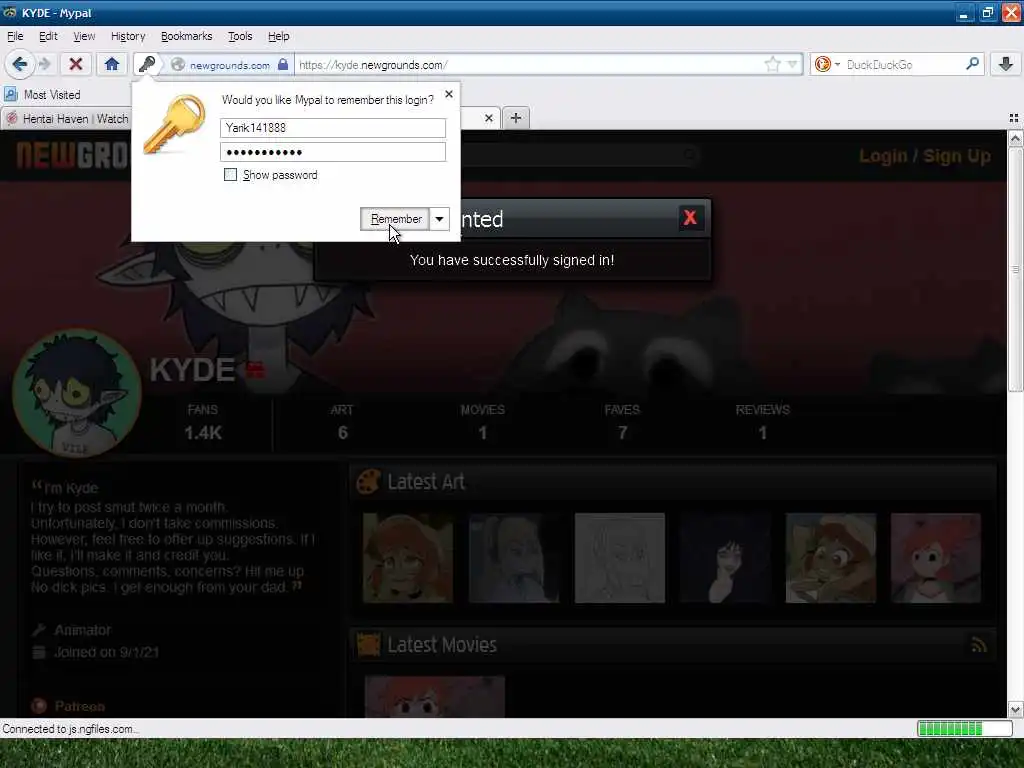Open the Bookmarks menu
The height and width of the screenshot is (768, 1024).
pos(187,36)
